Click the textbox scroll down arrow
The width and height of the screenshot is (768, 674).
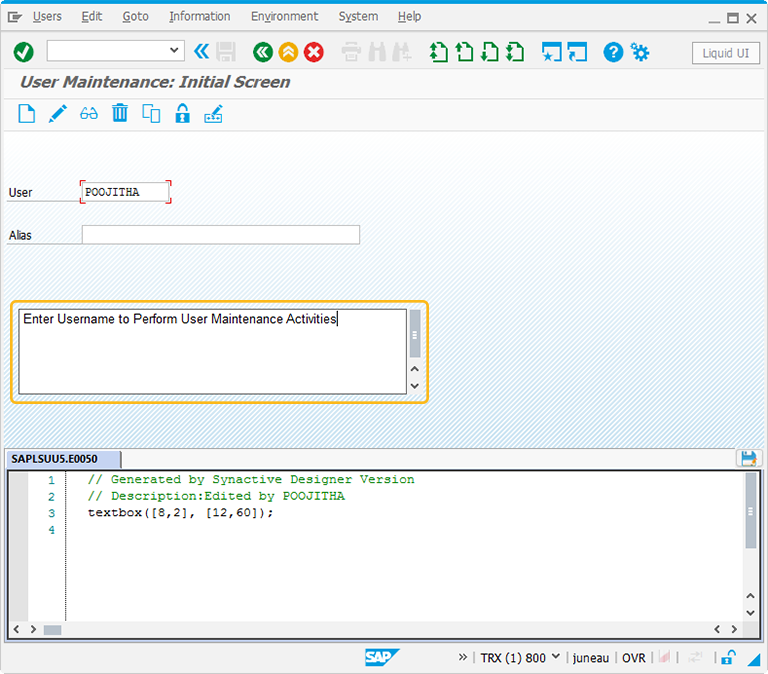[415, 386]
